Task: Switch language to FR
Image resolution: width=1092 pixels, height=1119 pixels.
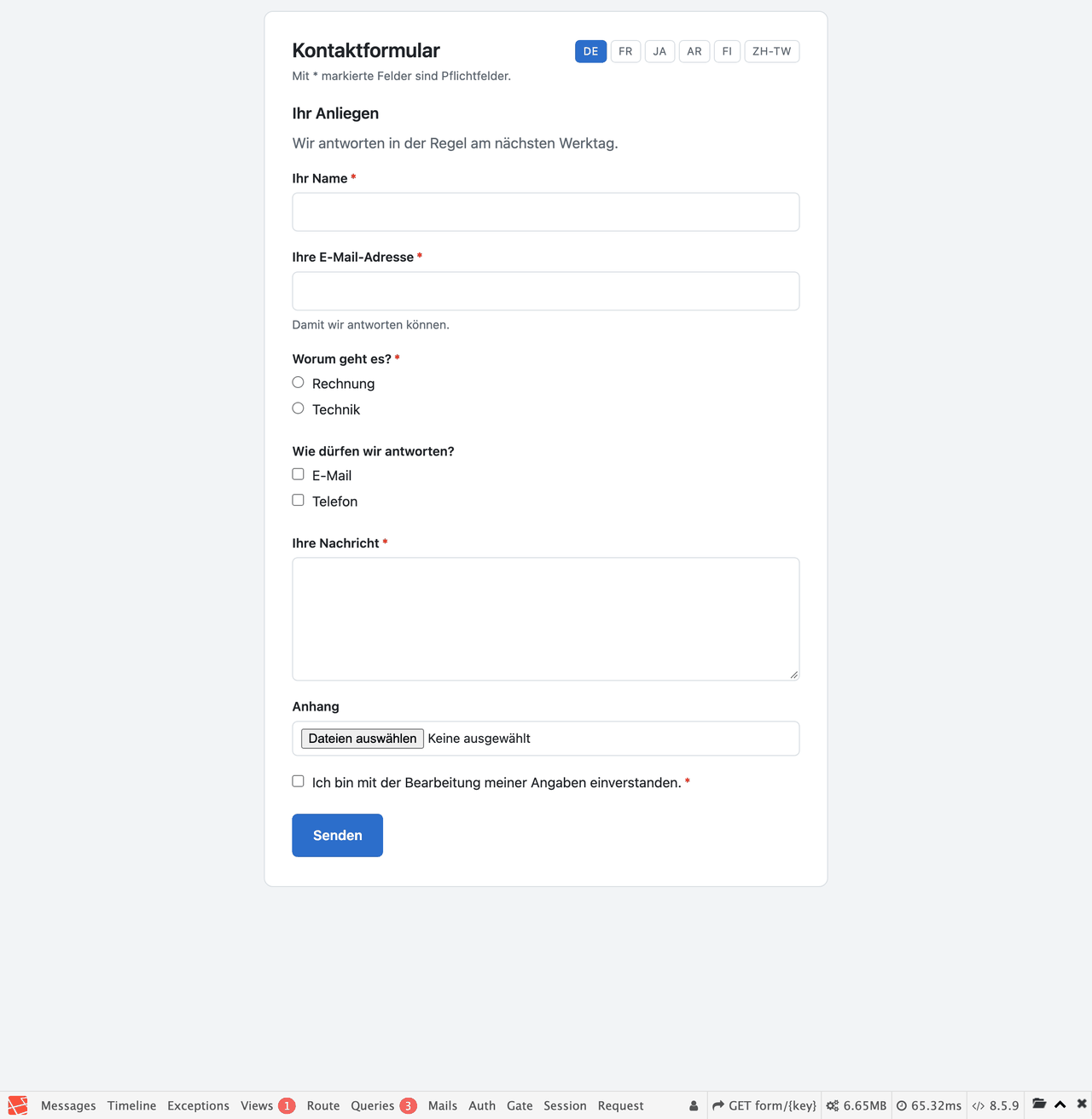Action: tap(625, 51)
